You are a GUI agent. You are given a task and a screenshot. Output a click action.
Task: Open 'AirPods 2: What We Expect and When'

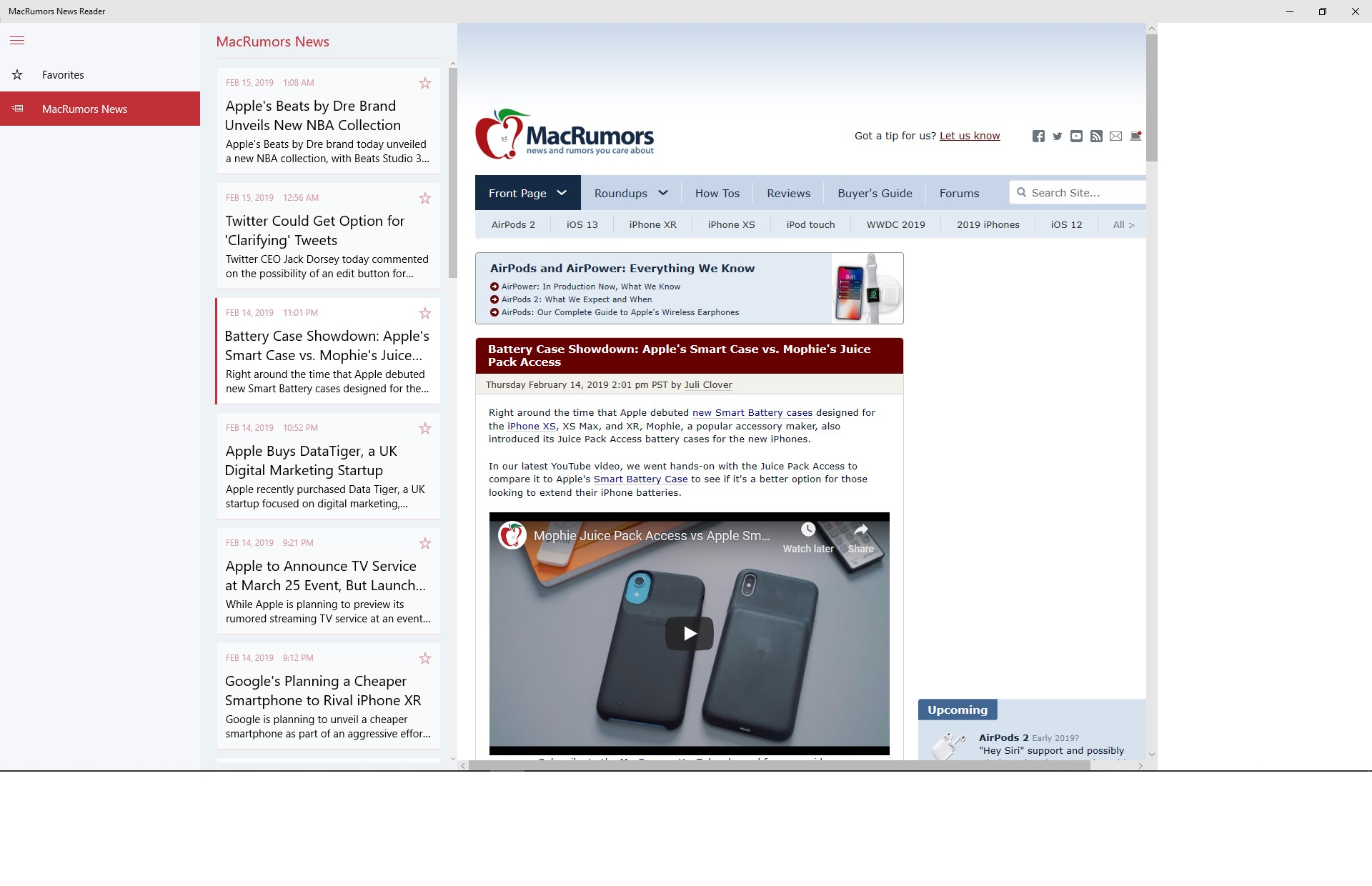tap(577, 299)
